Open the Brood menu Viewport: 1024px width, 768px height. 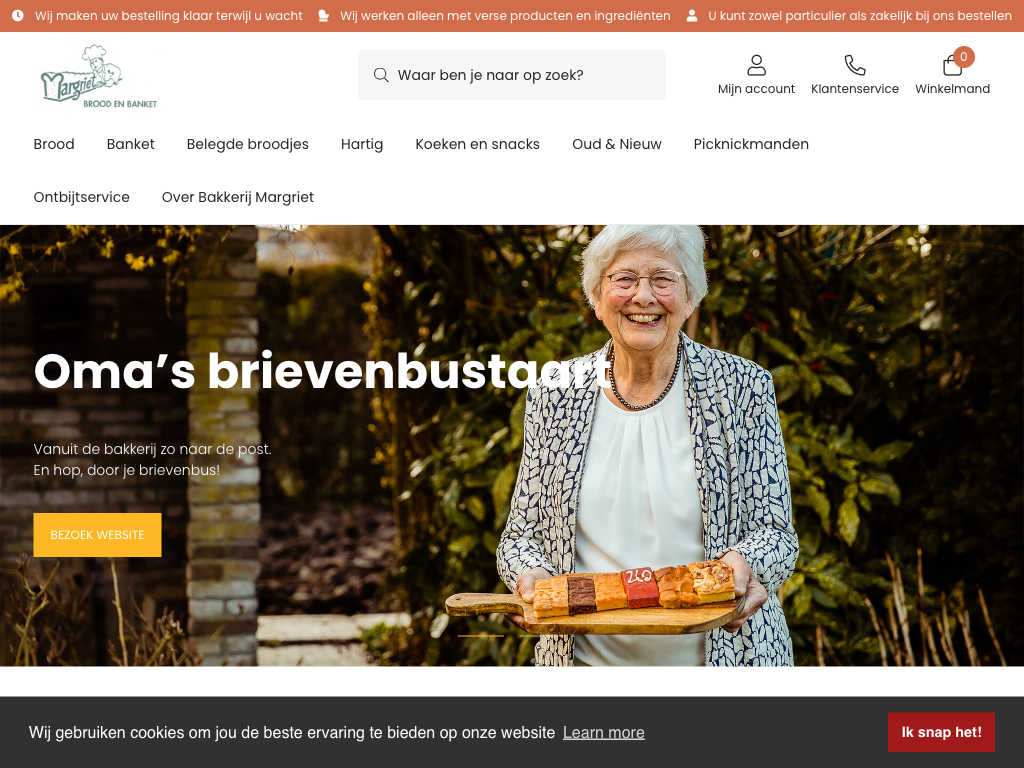pyautogui.click(x=54, y=144)
